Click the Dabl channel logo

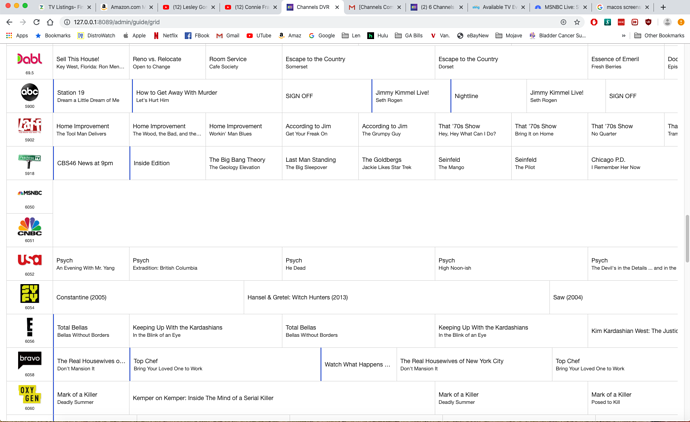(x=29, y=60)
